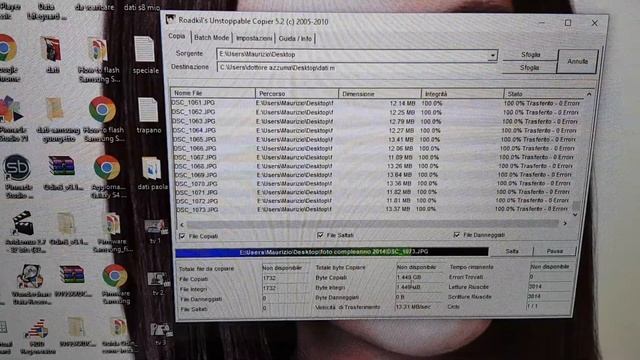Screen dimensions: 640x360
Task: Expand the Sorgente path dropdown arrow
Action: [493, 55]
